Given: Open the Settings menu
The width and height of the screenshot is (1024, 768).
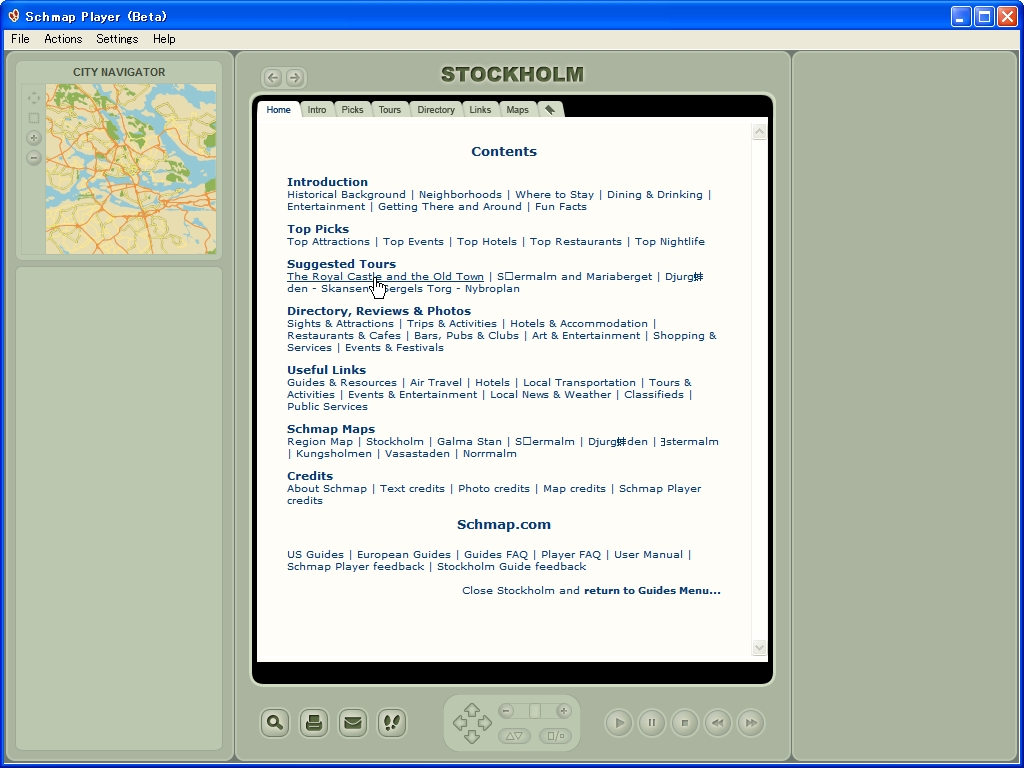Looking at the screenshot, I should click(x=117, y=39).
